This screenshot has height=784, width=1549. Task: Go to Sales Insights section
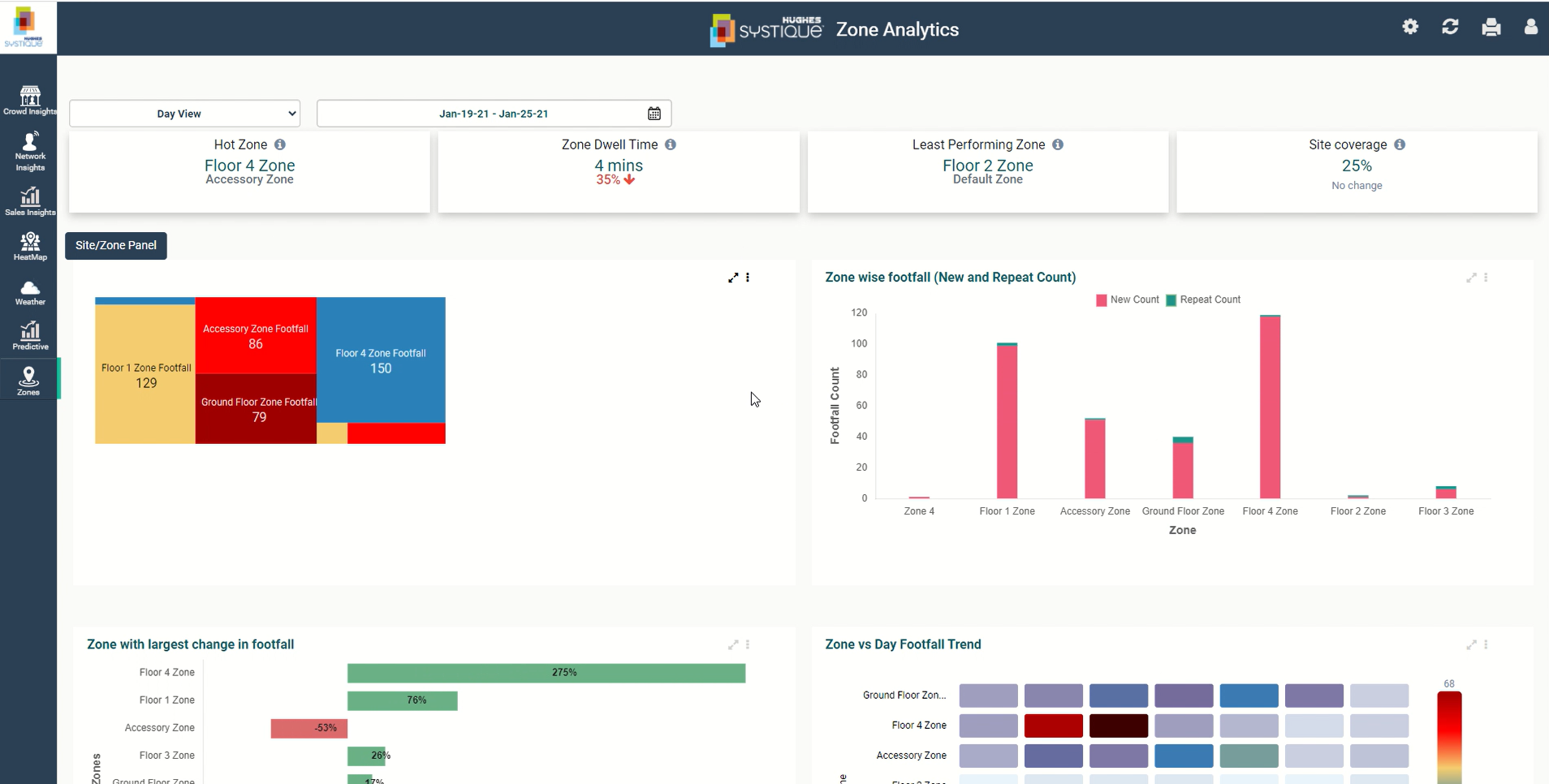[29, 201]
